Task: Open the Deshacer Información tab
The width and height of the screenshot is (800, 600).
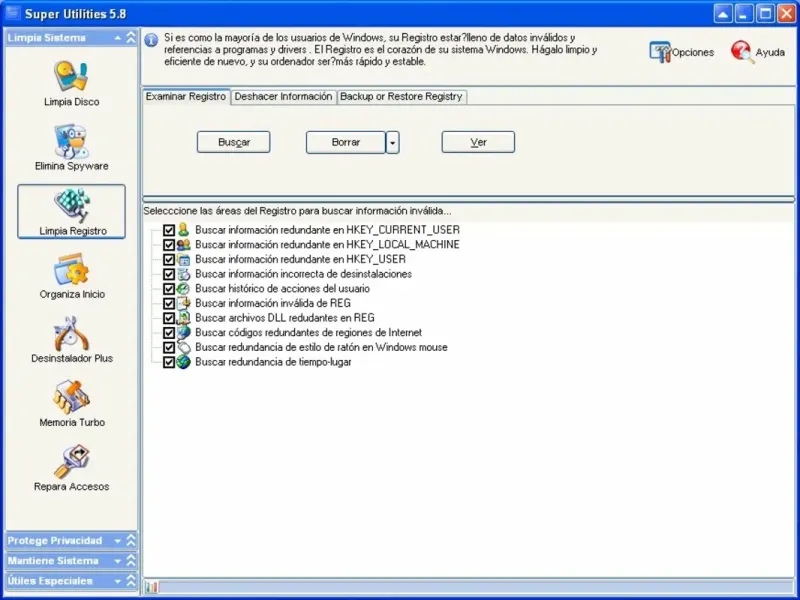Action: pyautogui.click(x=284, y=97)
